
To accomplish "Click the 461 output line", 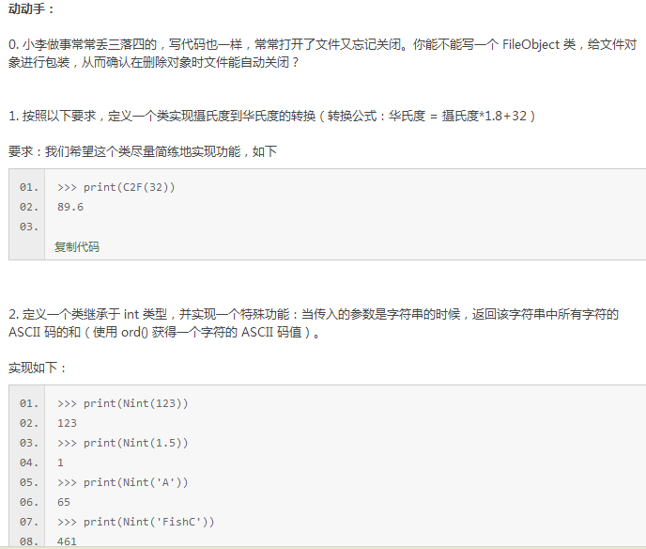I will coord(67,541).
